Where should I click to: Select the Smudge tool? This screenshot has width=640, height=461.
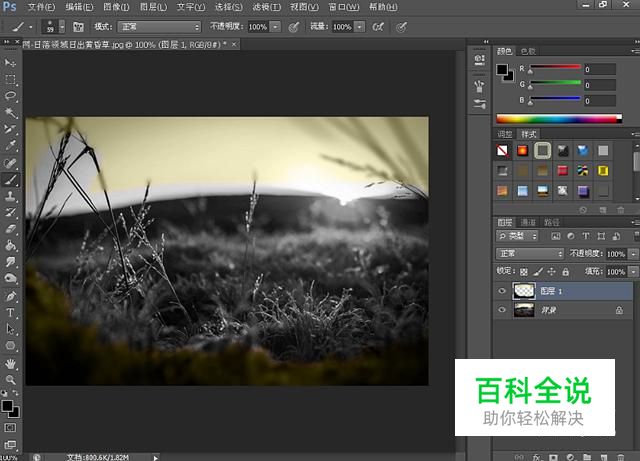10,262
